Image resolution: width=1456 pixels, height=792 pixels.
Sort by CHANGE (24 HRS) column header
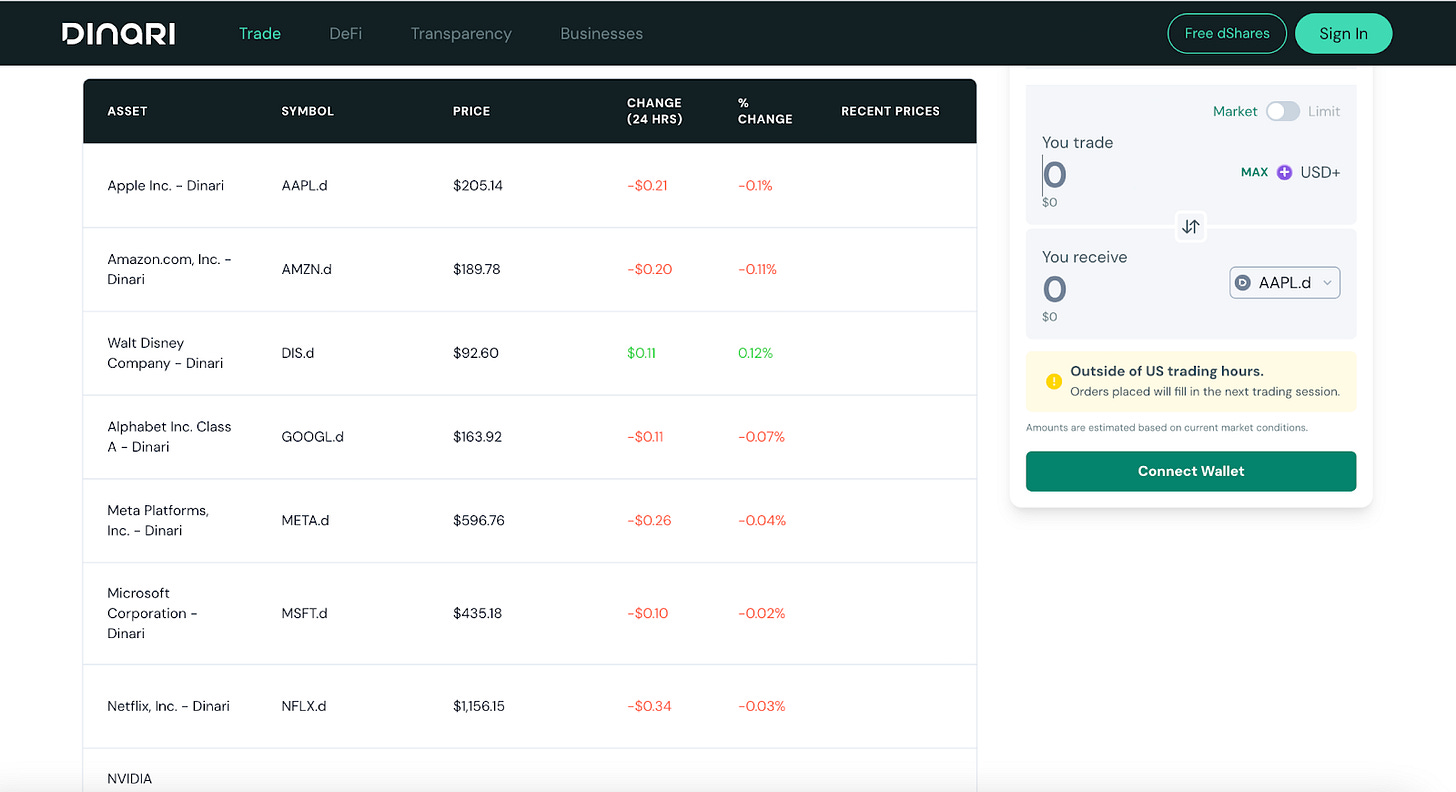pyautogui.click(x=654, y=111)
